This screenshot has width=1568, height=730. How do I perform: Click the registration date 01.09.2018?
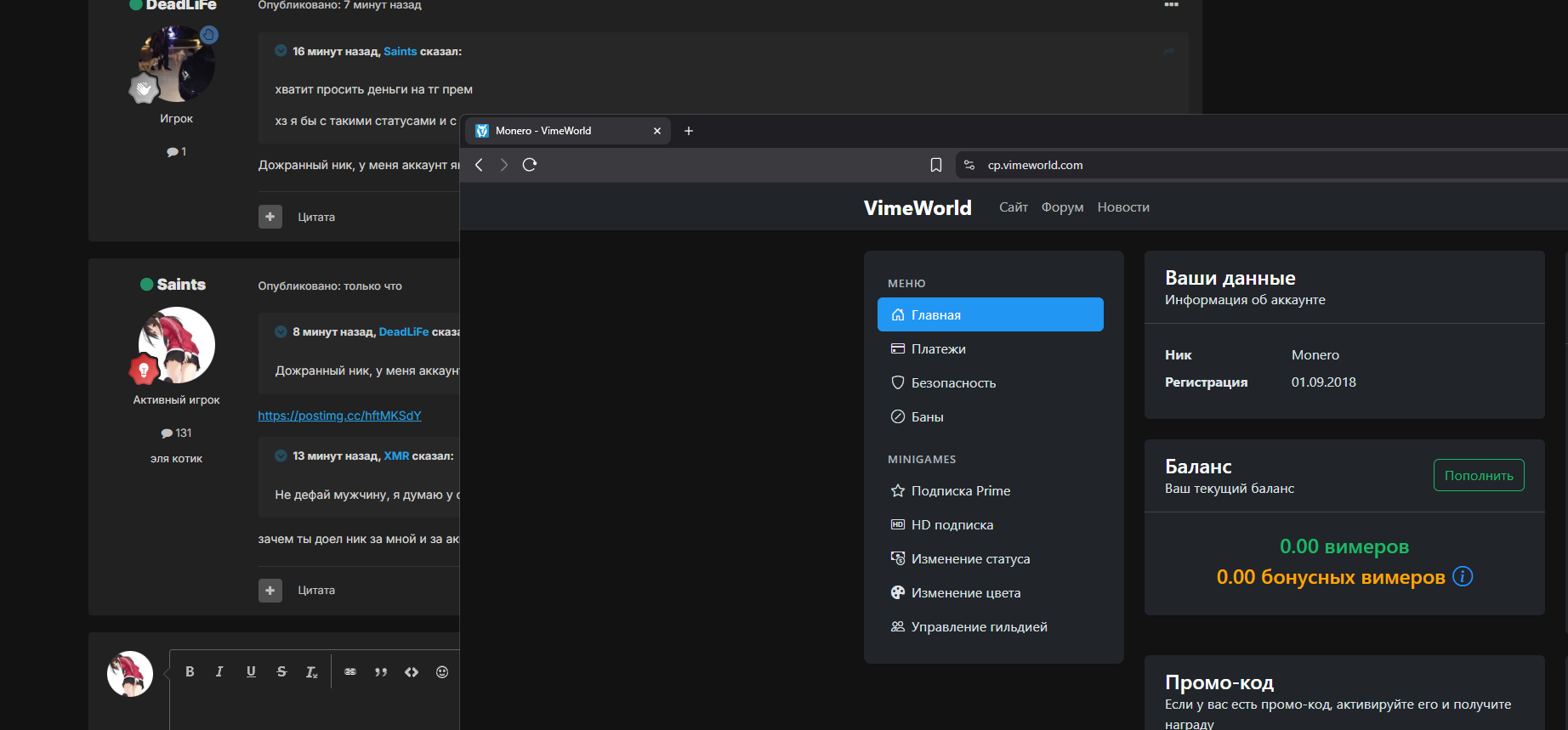coord(1323,382)
